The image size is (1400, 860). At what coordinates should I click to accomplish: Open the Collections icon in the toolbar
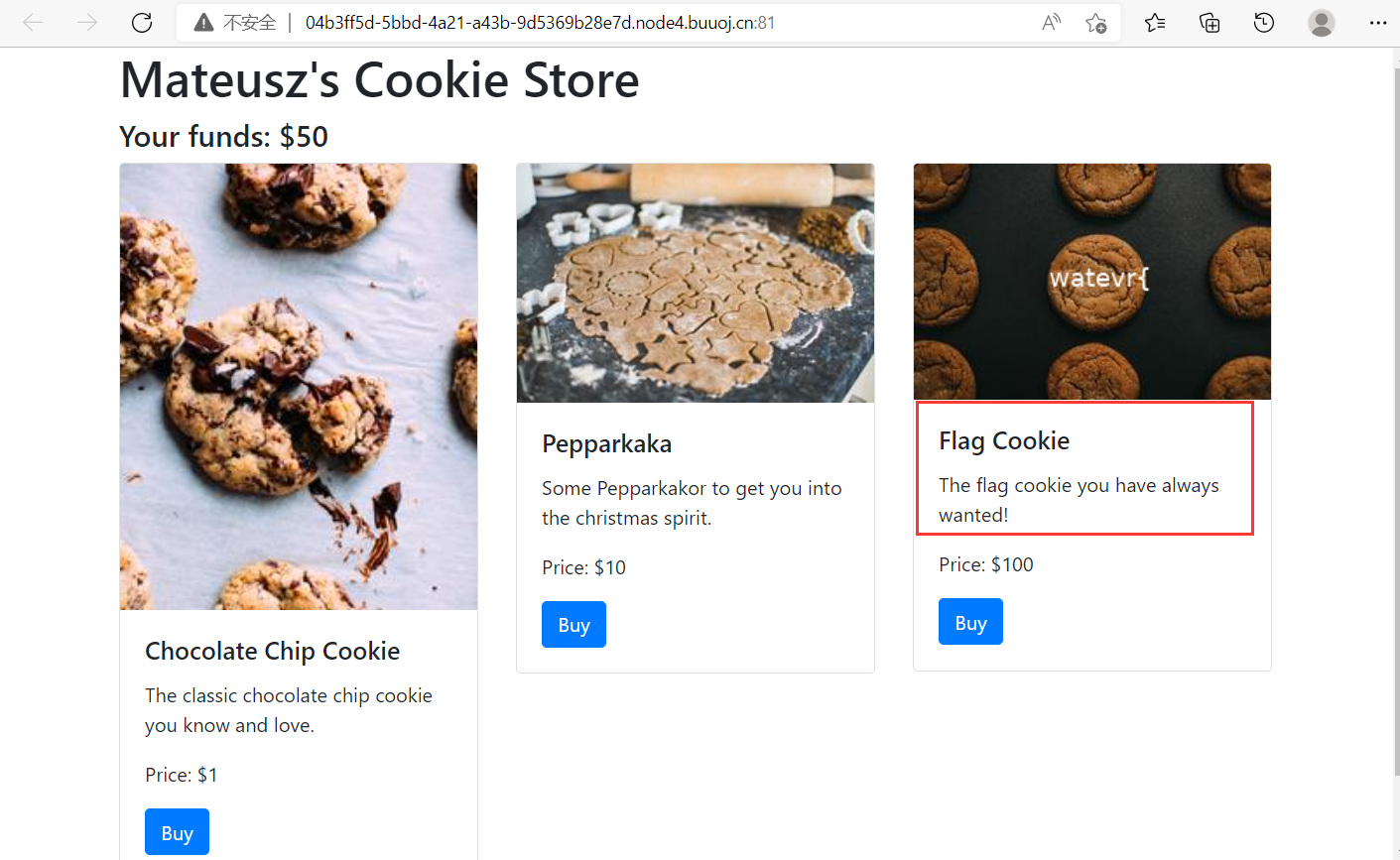[1209, 23]
